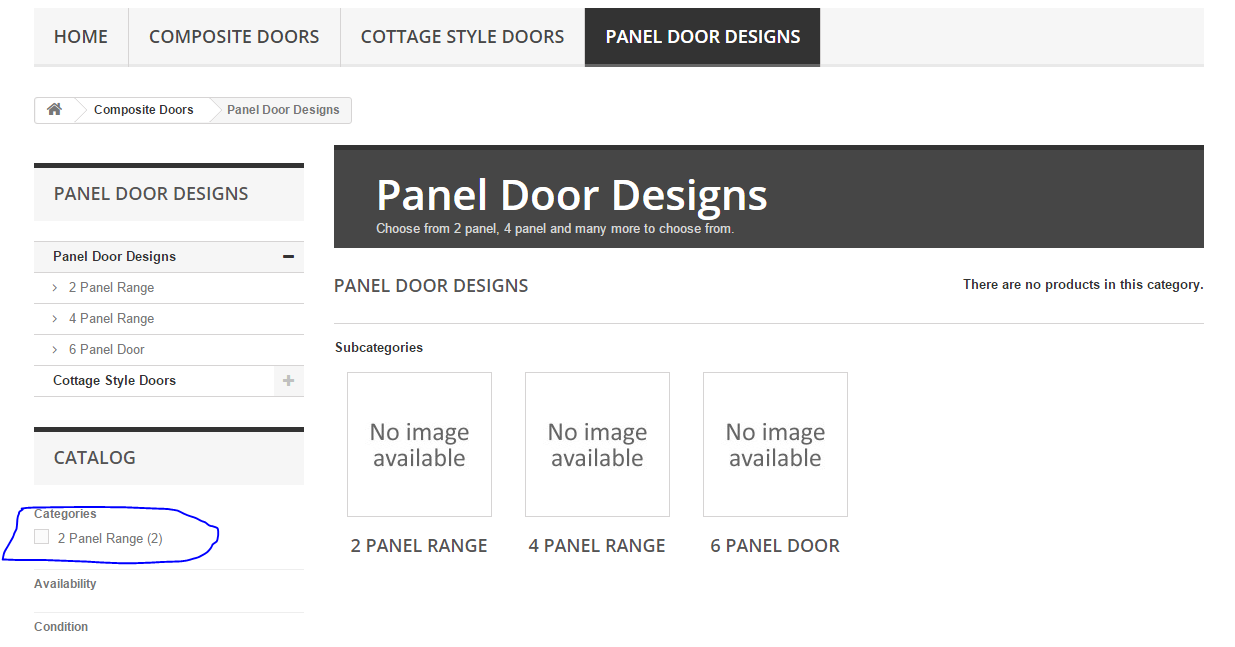Follow the Composite Doors breadcrumb link
1235x647 pixels.
point(143,110)
